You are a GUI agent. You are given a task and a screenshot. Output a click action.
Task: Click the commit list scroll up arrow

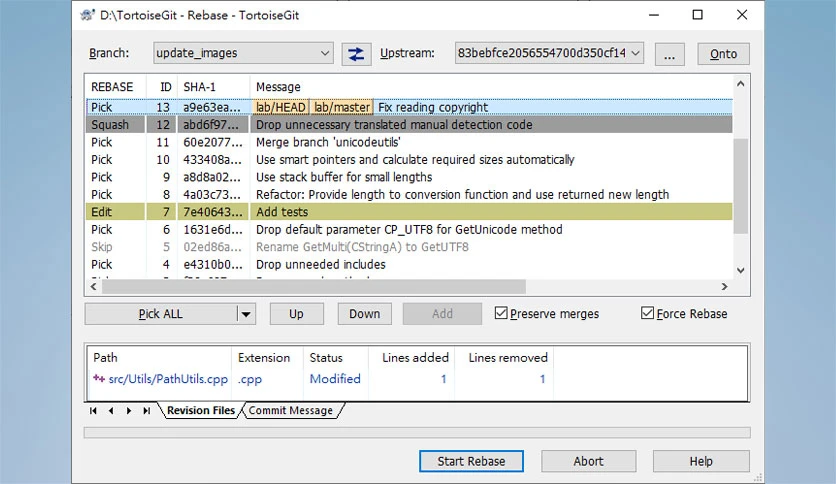click(741, 84)
